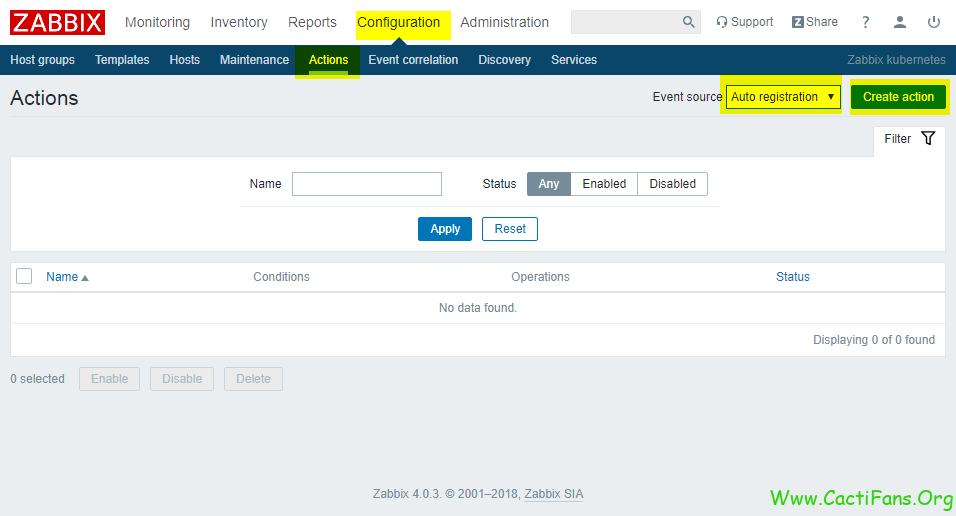Go to Discovery submenu

[504, 60]
